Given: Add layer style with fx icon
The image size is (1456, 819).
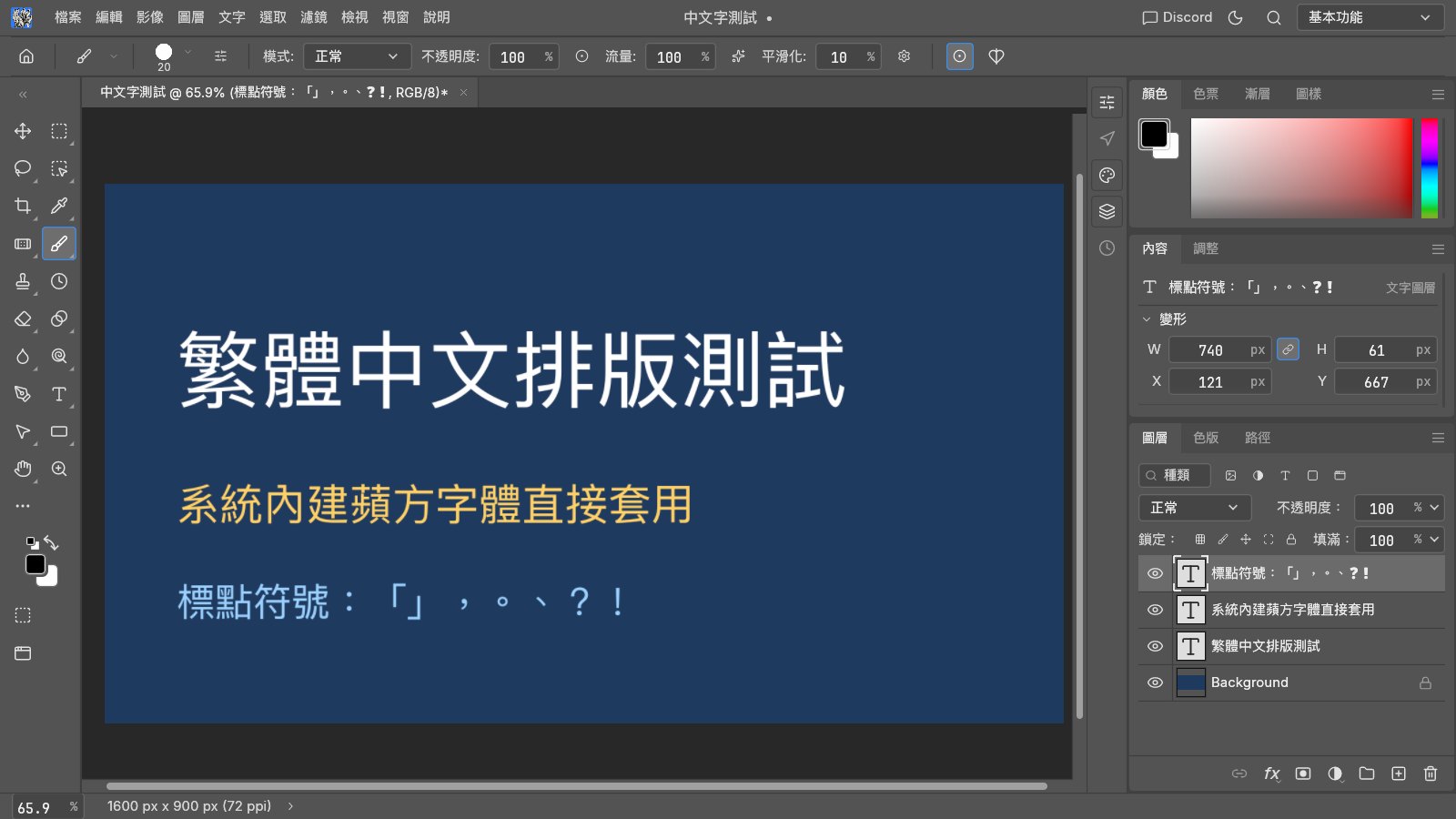Looking at the screenshot, I should pyautogui.click(x=1271, y=773).
